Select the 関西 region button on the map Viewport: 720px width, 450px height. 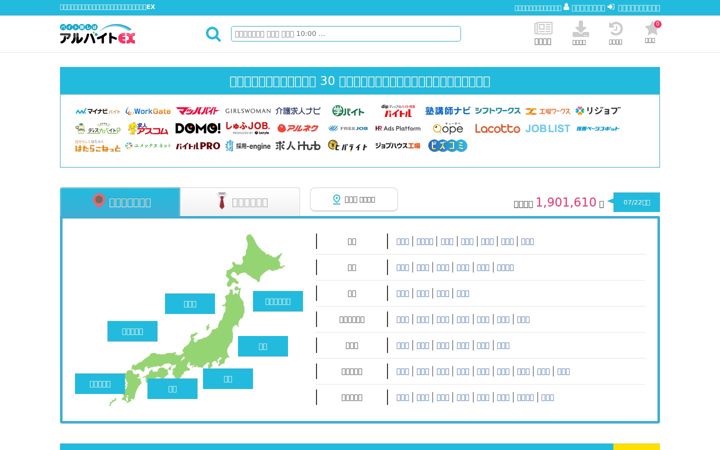tap(172, 389)
